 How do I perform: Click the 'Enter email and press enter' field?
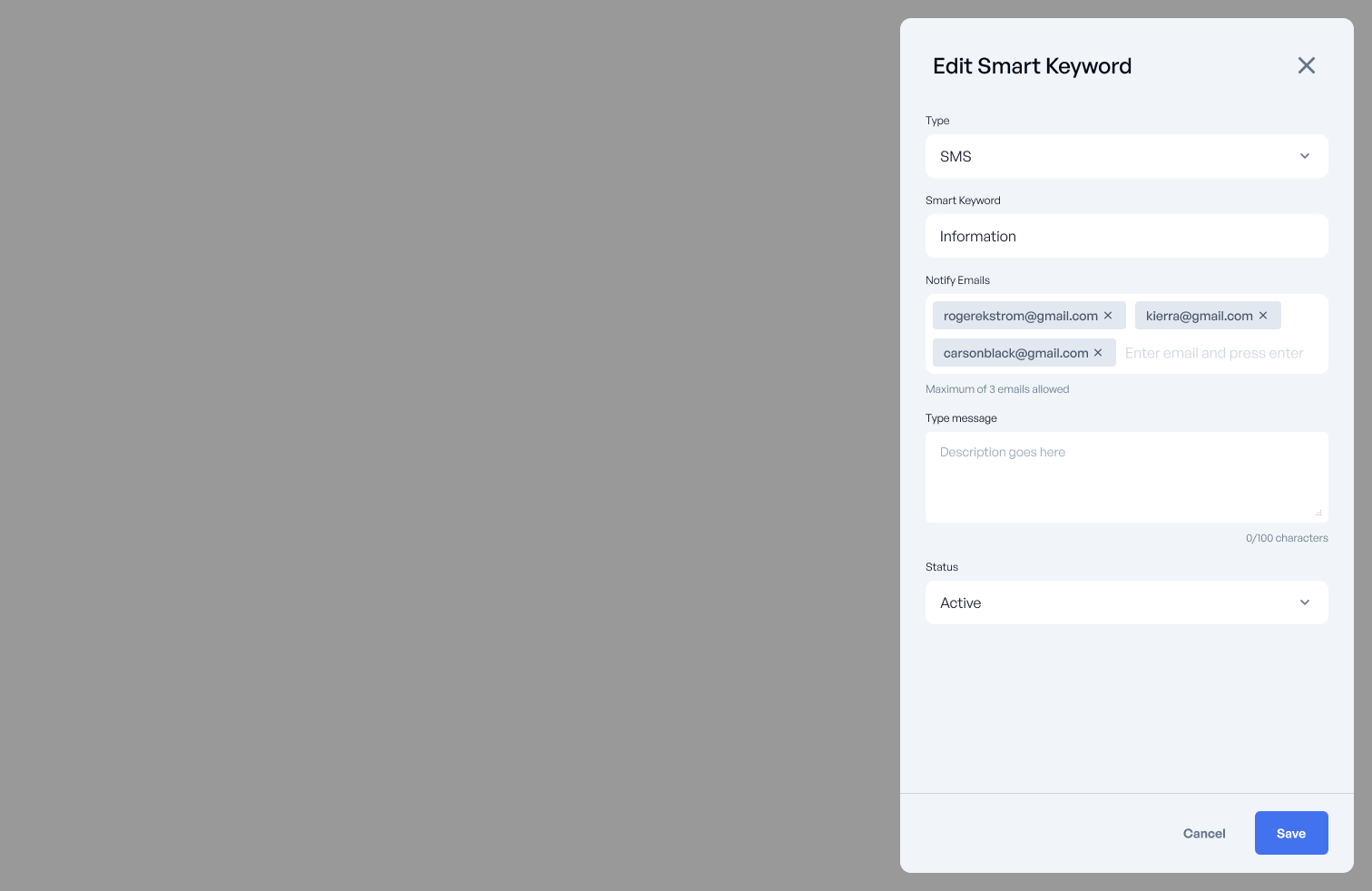point(1214,353)
